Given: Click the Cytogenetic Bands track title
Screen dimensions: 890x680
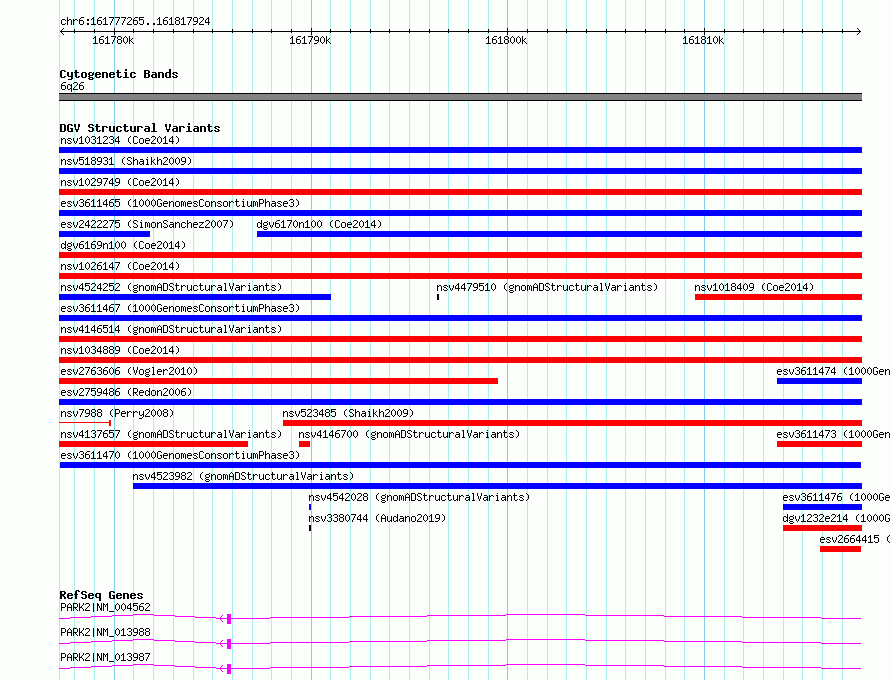Looking at the screenshot, I should [x=119, y=74].
